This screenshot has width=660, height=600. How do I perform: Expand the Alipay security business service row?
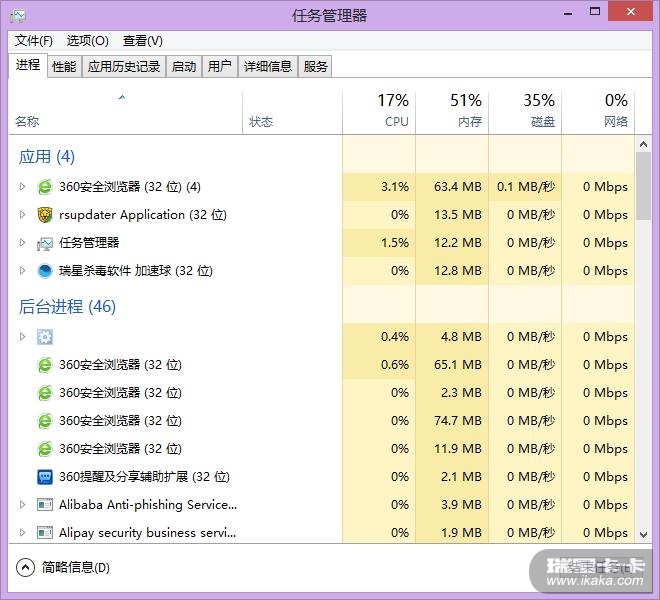tap(22, 533)
